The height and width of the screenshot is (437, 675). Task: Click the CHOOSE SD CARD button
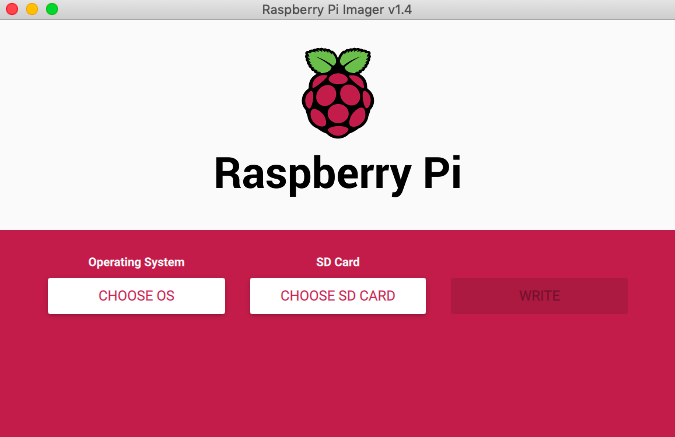[338, 296]
